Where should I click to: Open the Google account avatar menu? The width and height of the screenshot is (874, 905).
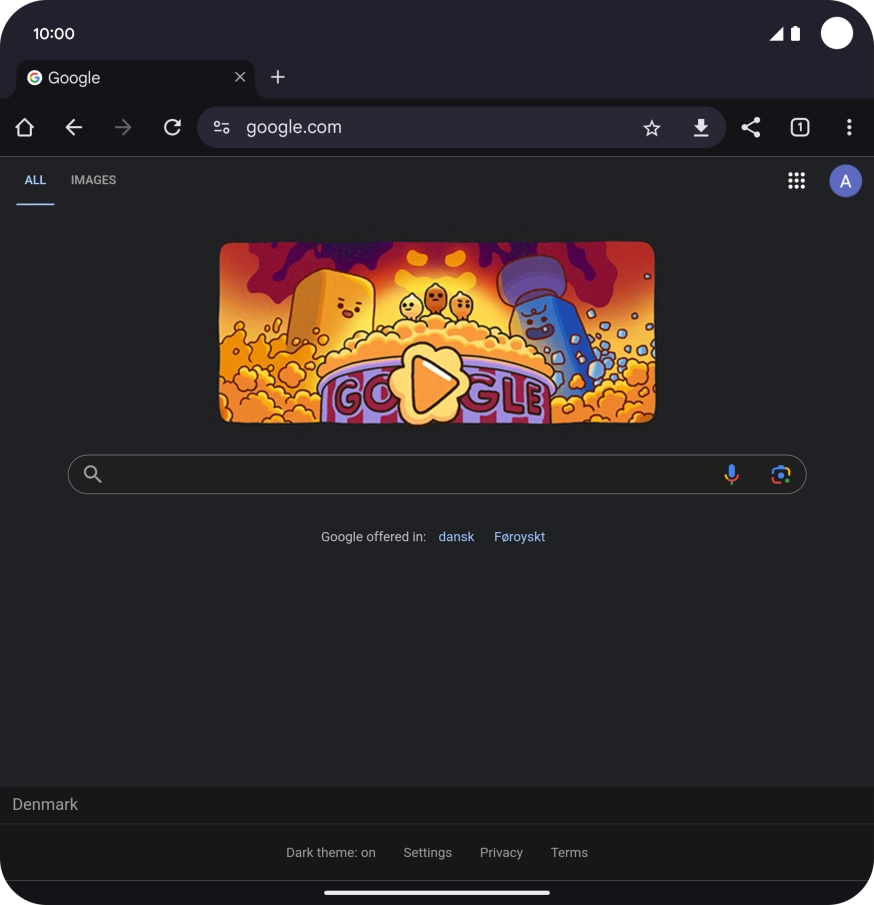[x=845, y=181]
